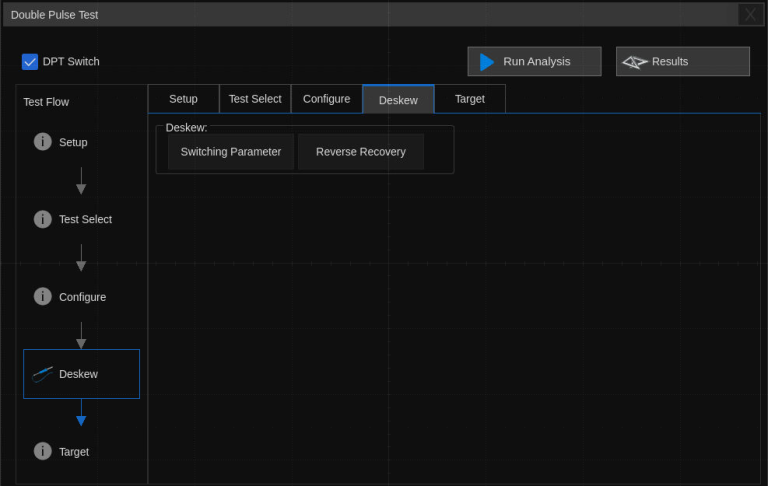Click the Target step info icon
Viewport: 768px width, 486px height.
coord(43,451)
